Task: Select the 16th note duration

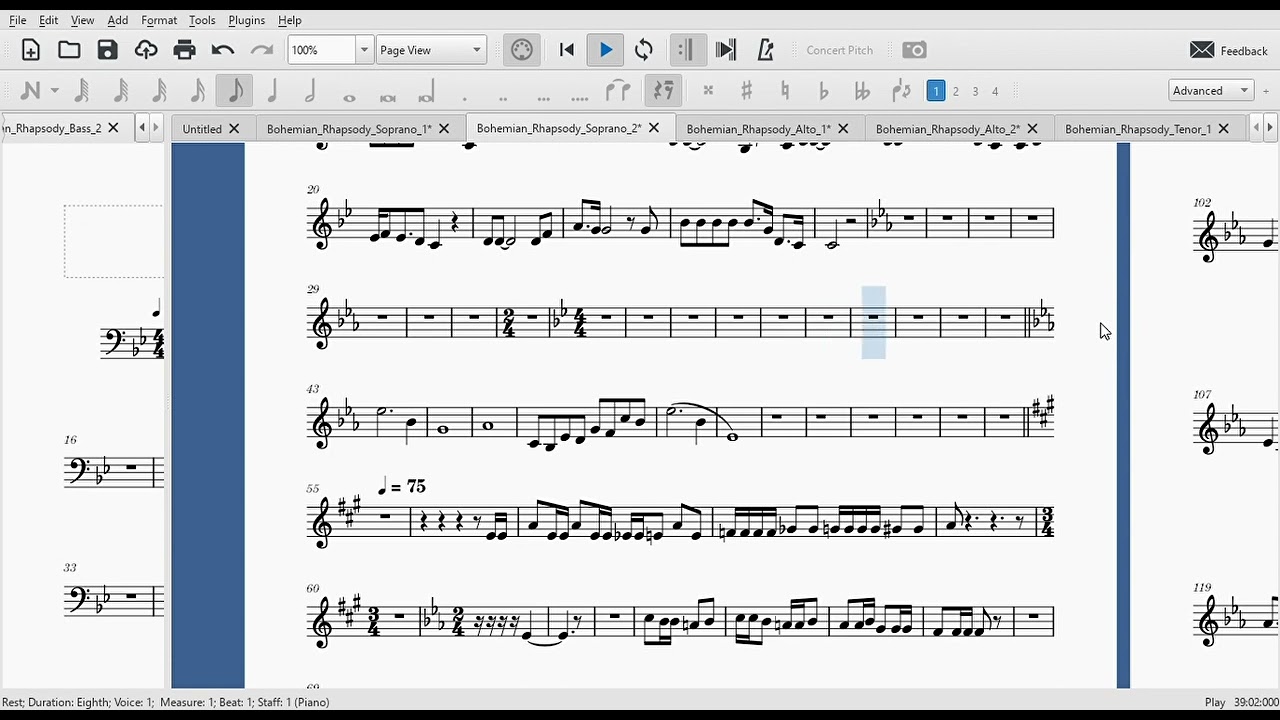Action: pyautogui.click(x=197, y=91)
